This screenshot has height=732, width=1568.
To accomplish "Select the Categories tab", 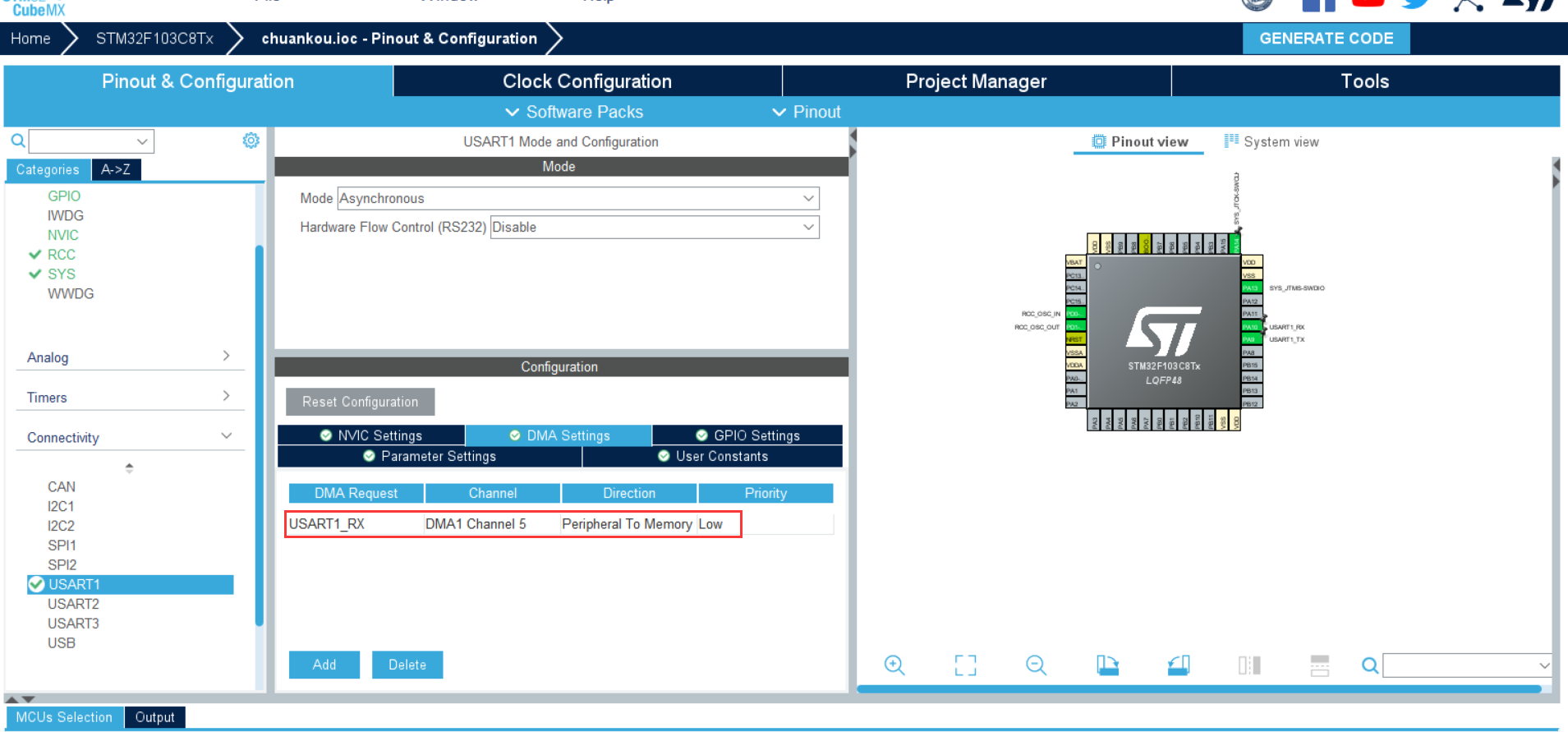I will click(x=48, y=169).
